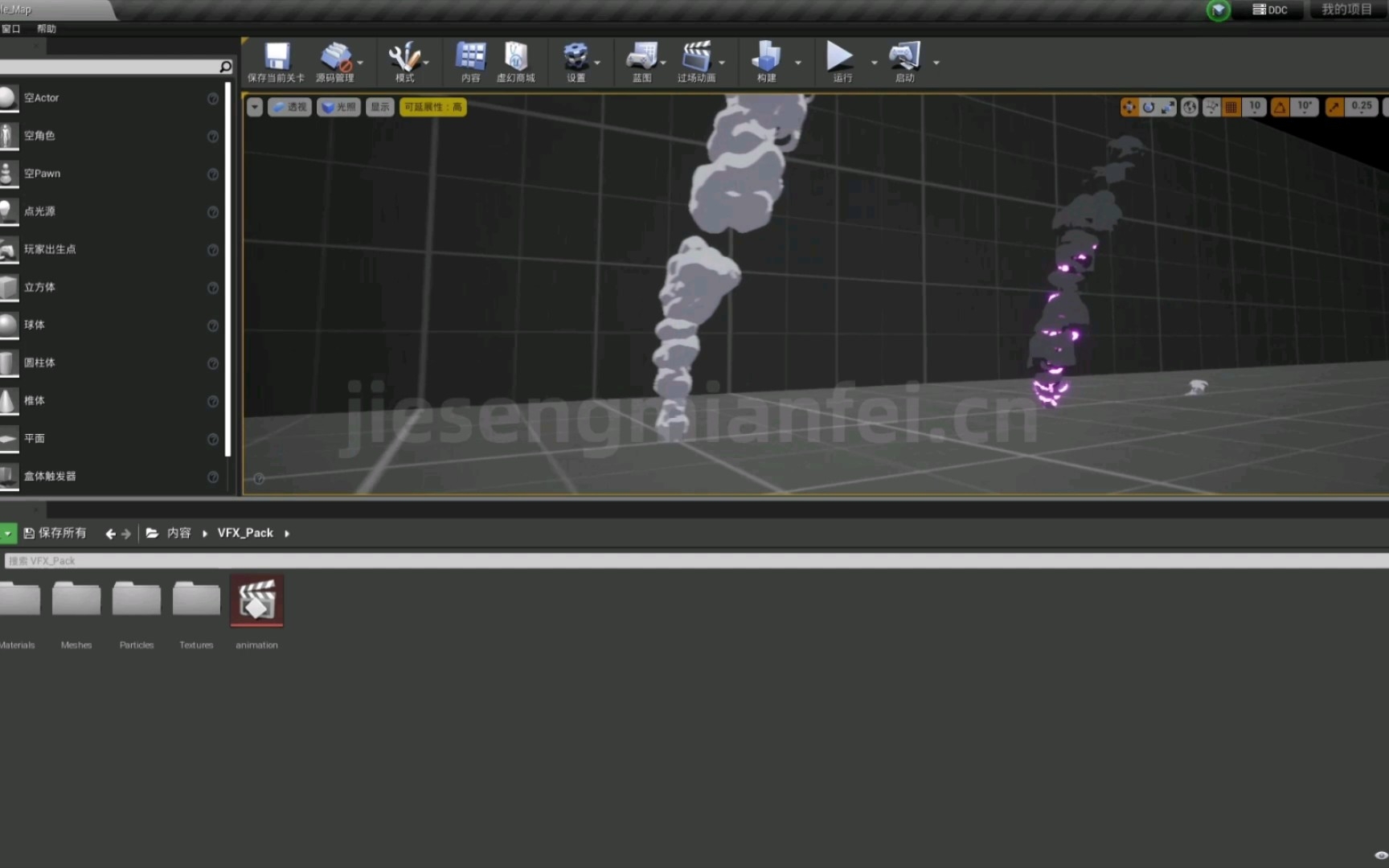Select the translate tool in the viewport
1389x868 pixels.
(1129, 107)
